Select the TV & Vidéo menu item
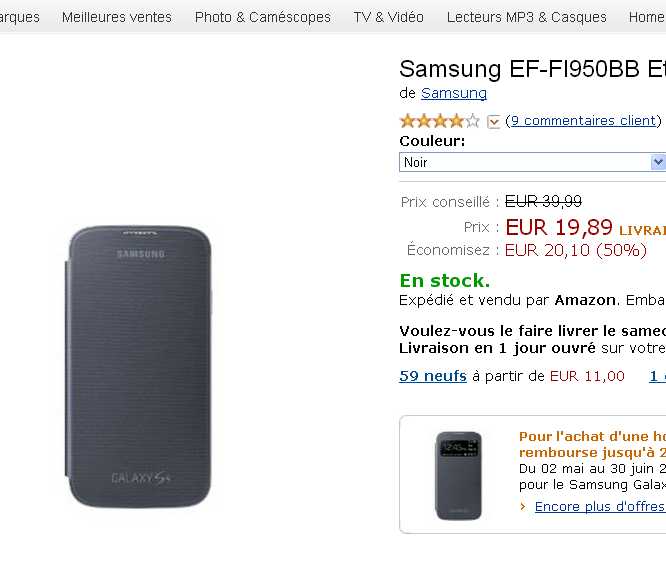Screen dimensions: 666x579 388,17
